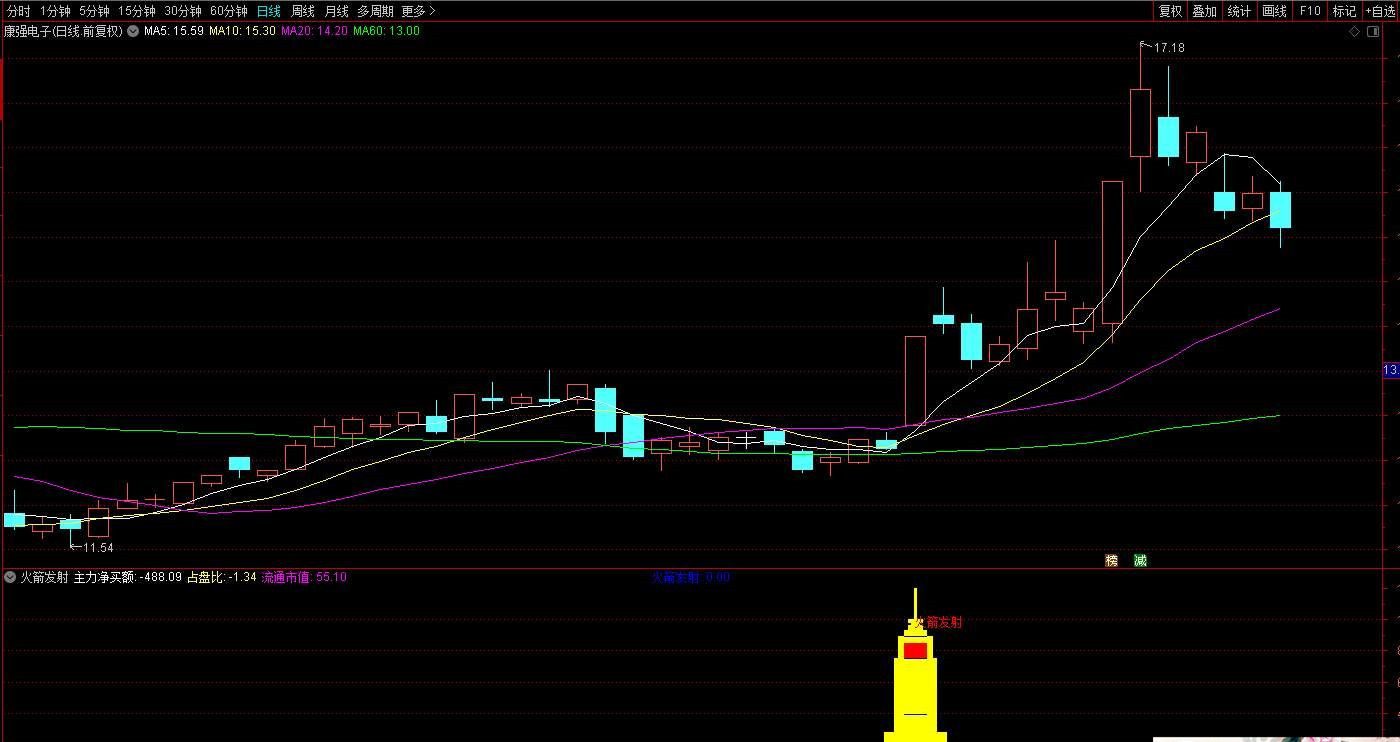Click the '减' marker icon below the chart
This screenshot has height=742, width=1400.
point(1140,560)
